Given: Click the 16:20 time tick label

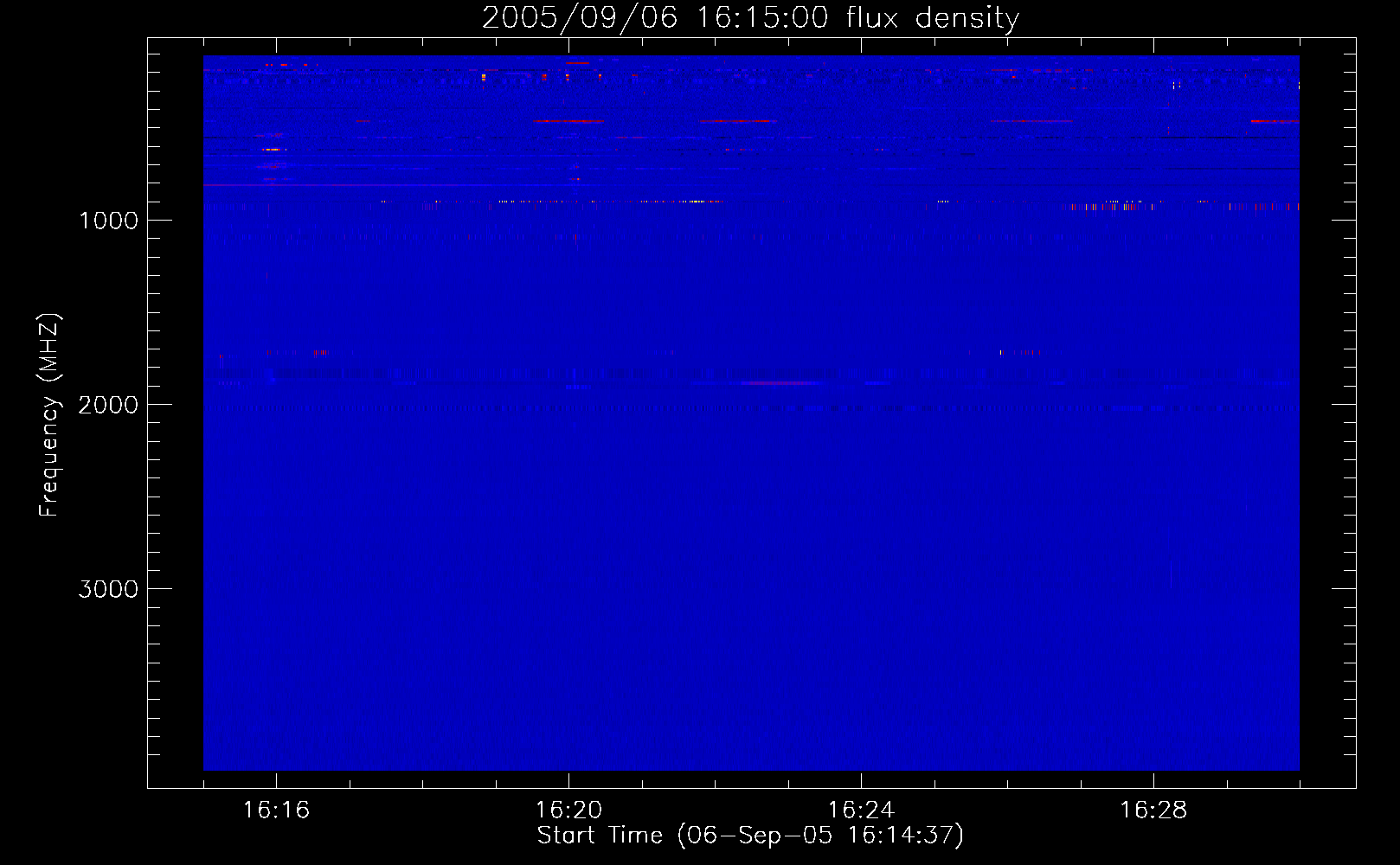Looking at the screenshot, I should [568, 811].
